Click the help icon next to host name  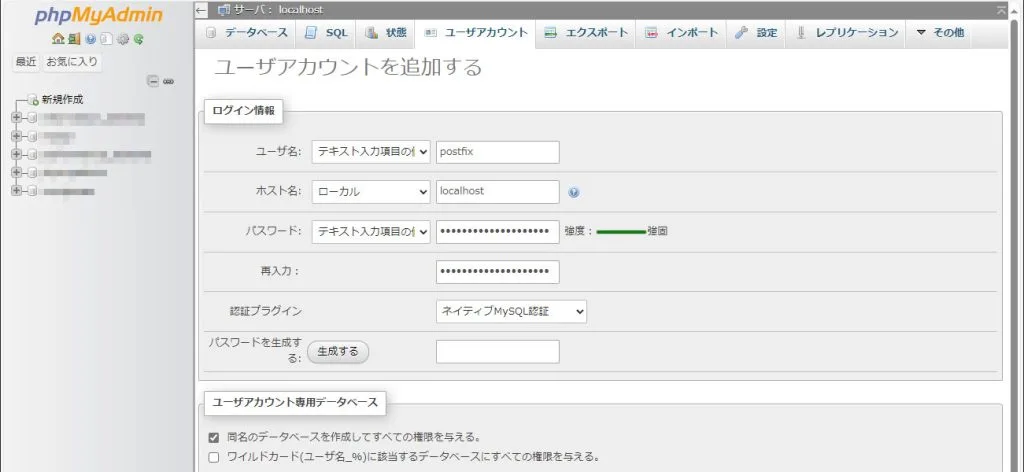[x=574, y=193]
